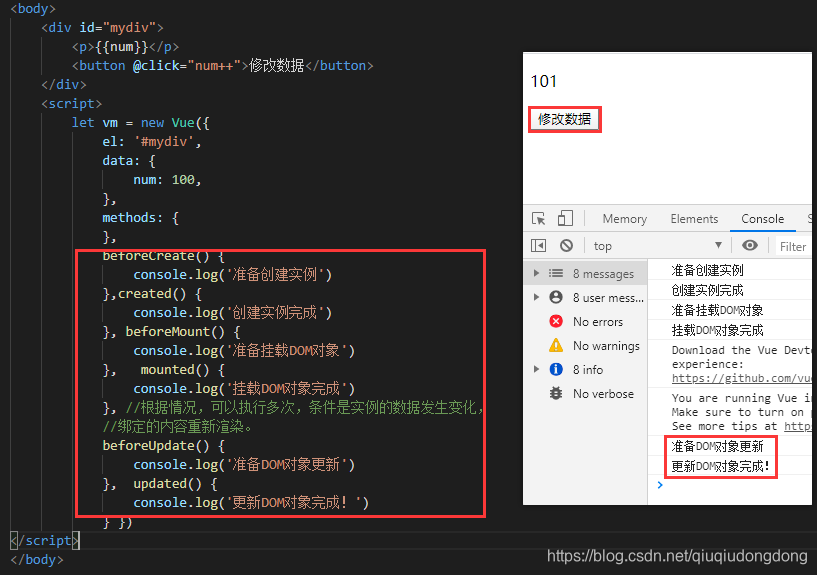The width and height of the screenshot is (817, 575).
Task: Click the closing </script> tag
Action: point(45,541)
